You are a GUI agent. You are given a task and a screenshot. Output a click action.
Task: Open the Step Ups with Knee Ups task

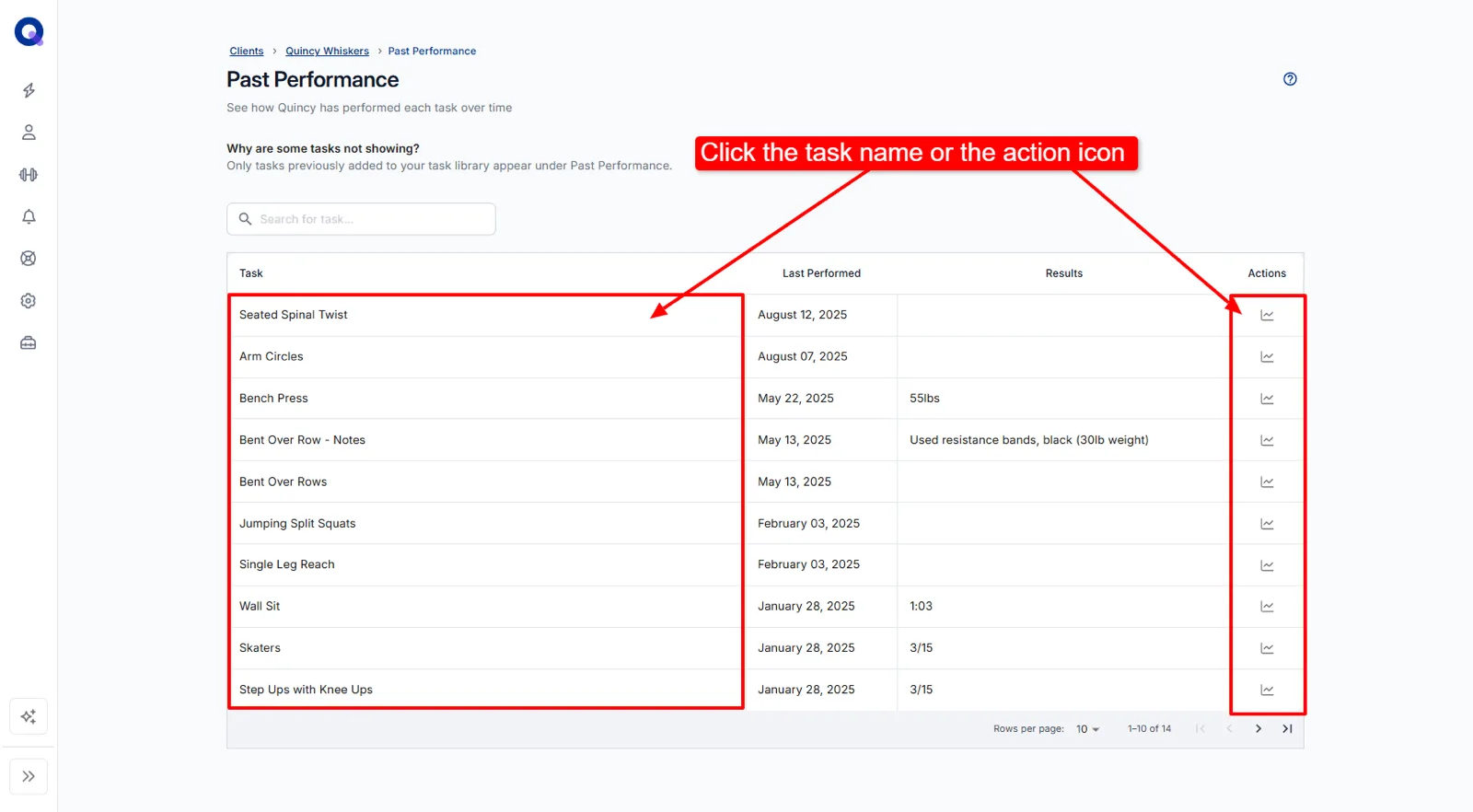click(x=306, y=690)
